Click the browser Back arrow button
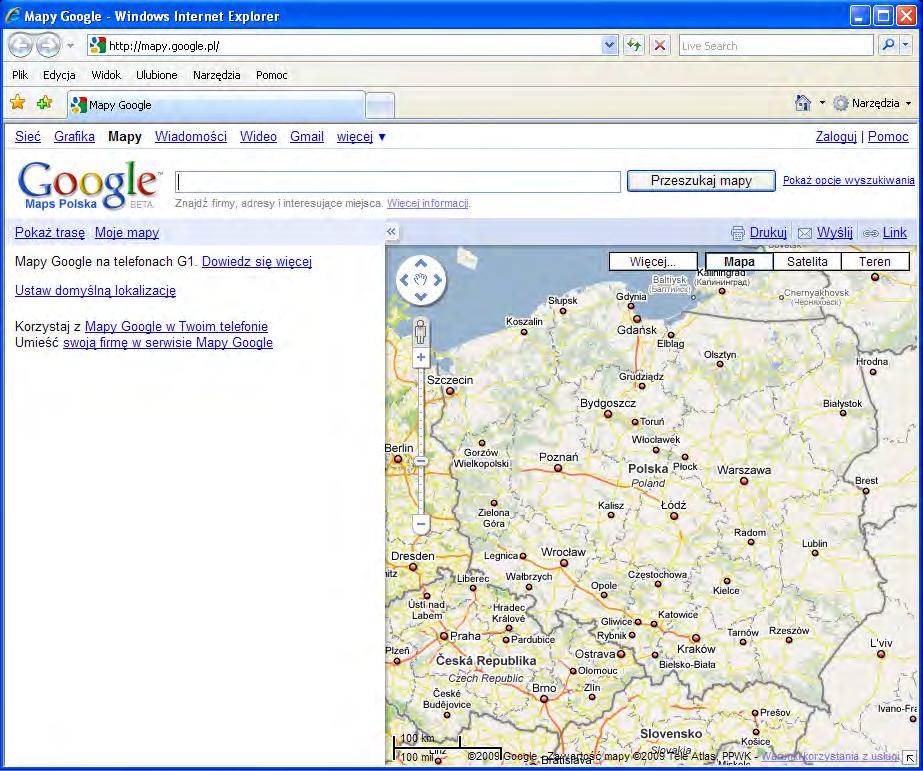The height and width of the screenshot is (771, 923). pyautogui.click(x=21, y=45)
